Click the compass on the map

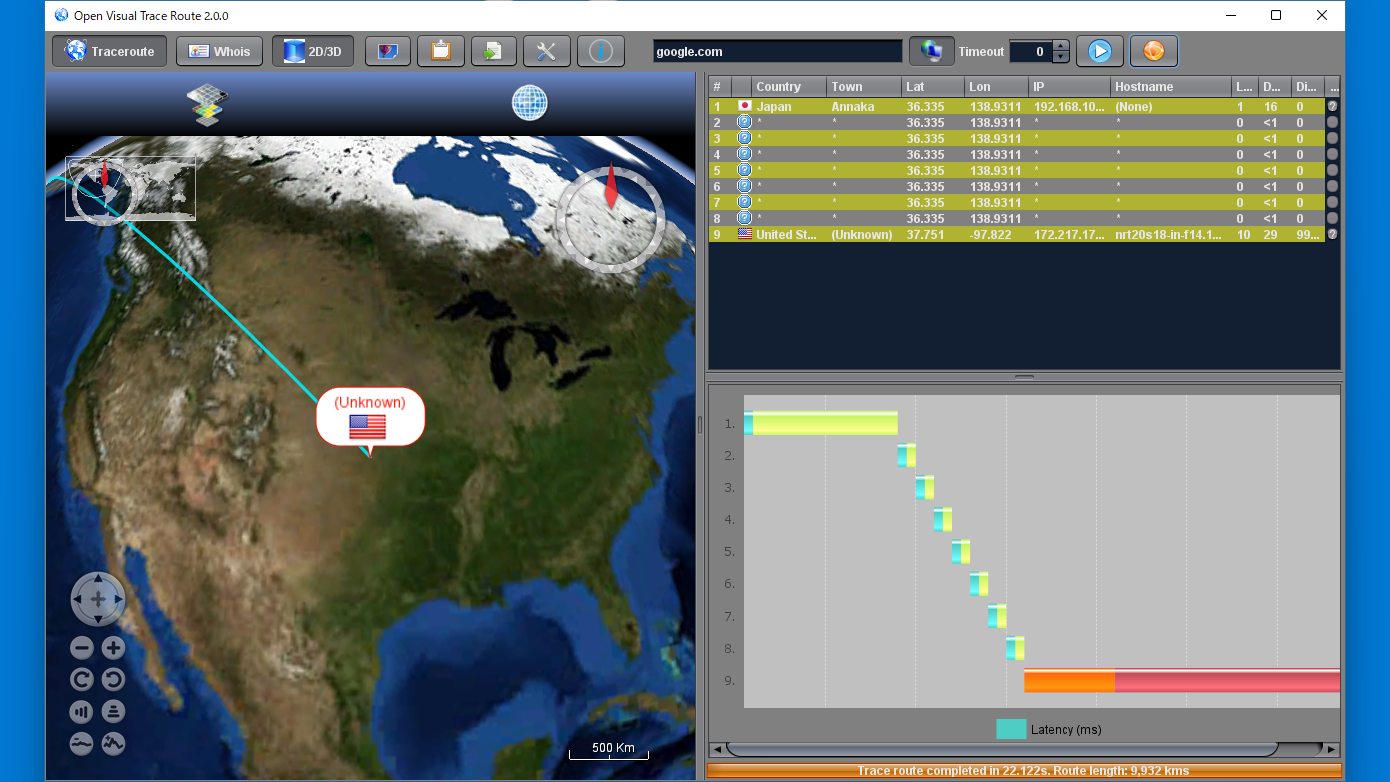tap(611, 217)
